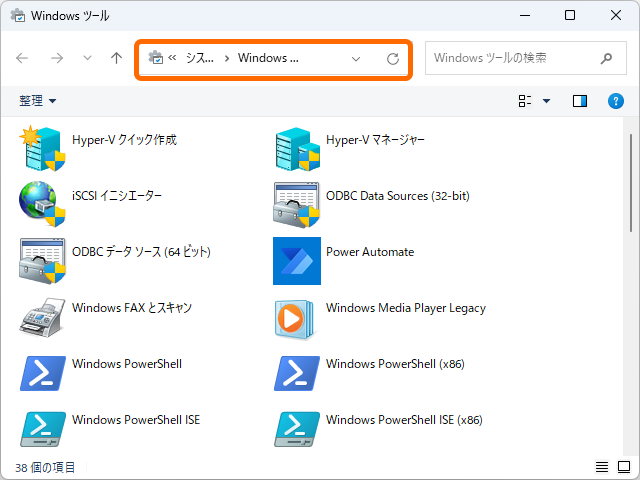Select the Windows PowerShell icon
Viewport: 640px width, 480px height.
pos(42,373)
